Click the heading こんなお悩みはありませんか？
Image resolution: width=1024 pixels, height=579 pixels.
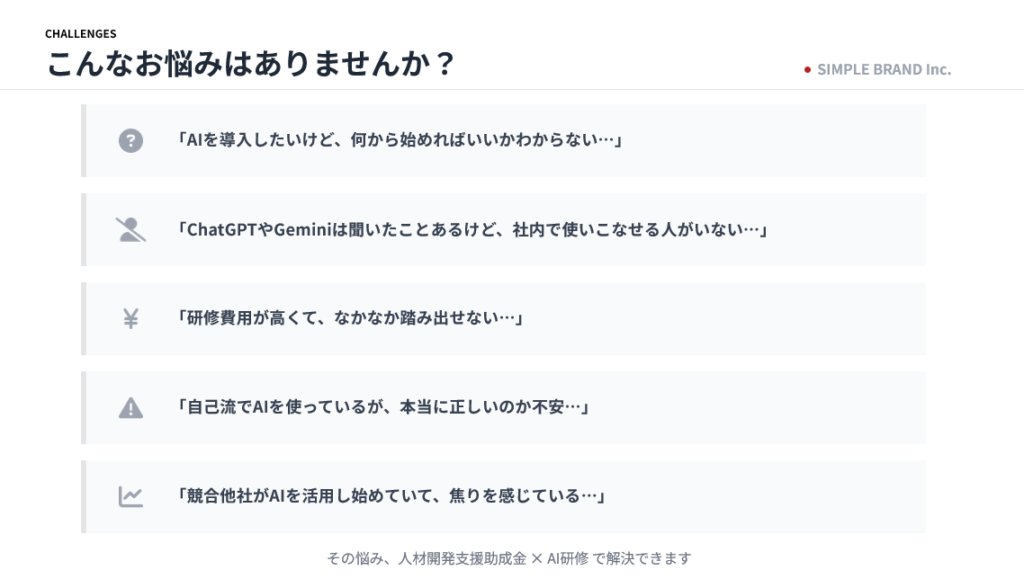point(251,64)
